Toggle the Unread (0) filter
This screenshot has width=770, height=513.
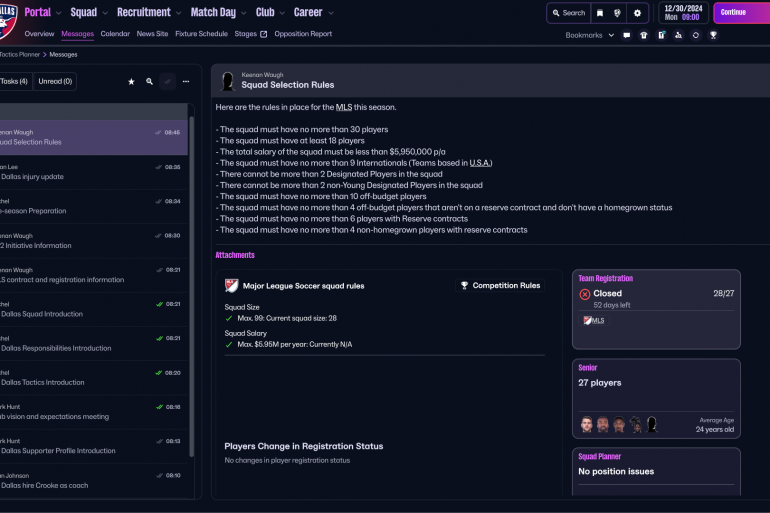[x=54, y=82]
